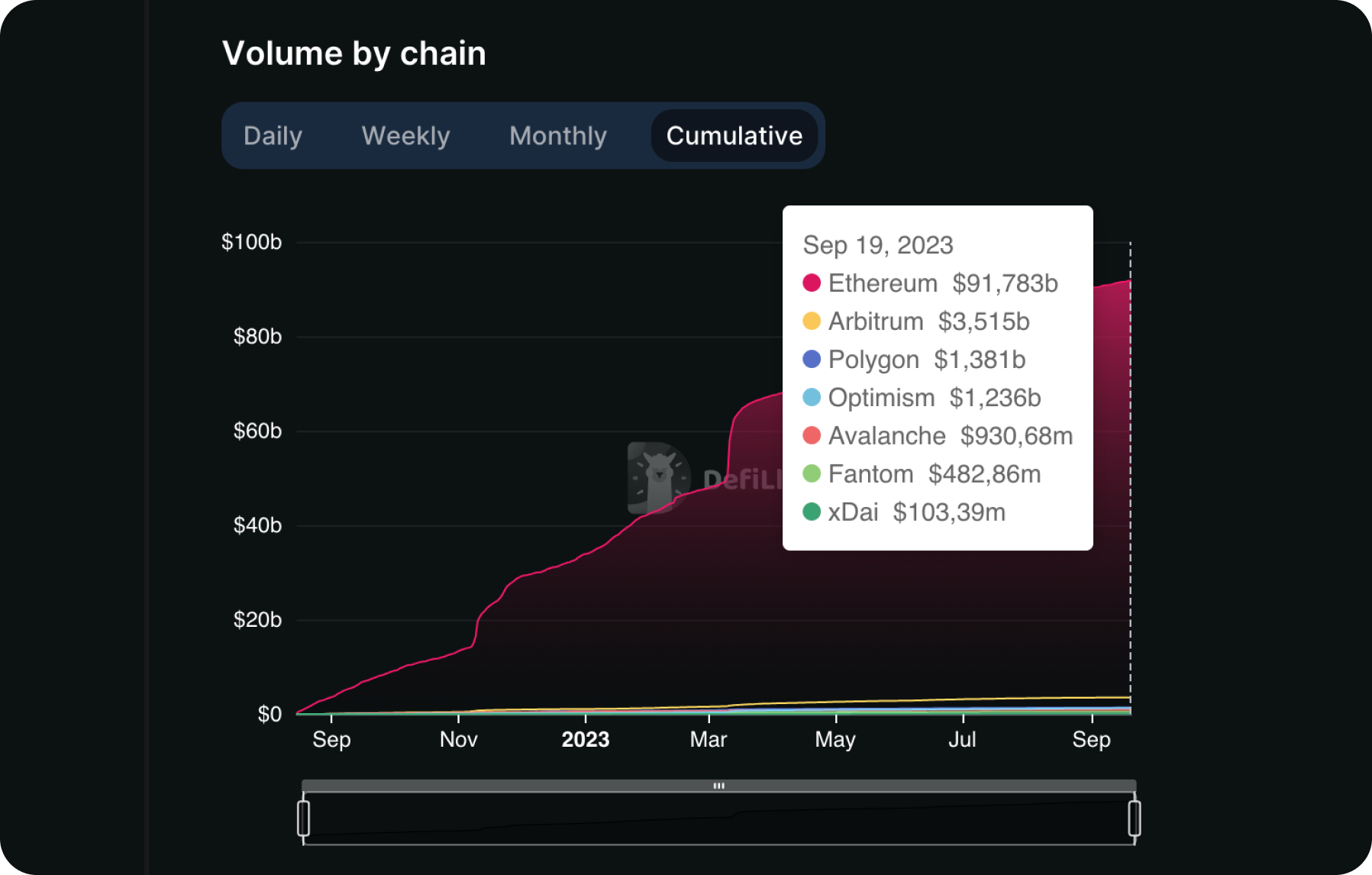This screenshot has width=1372, height=875.
Task: Click the xDai dark-green legend dot
Action: [x=812, y=512]
